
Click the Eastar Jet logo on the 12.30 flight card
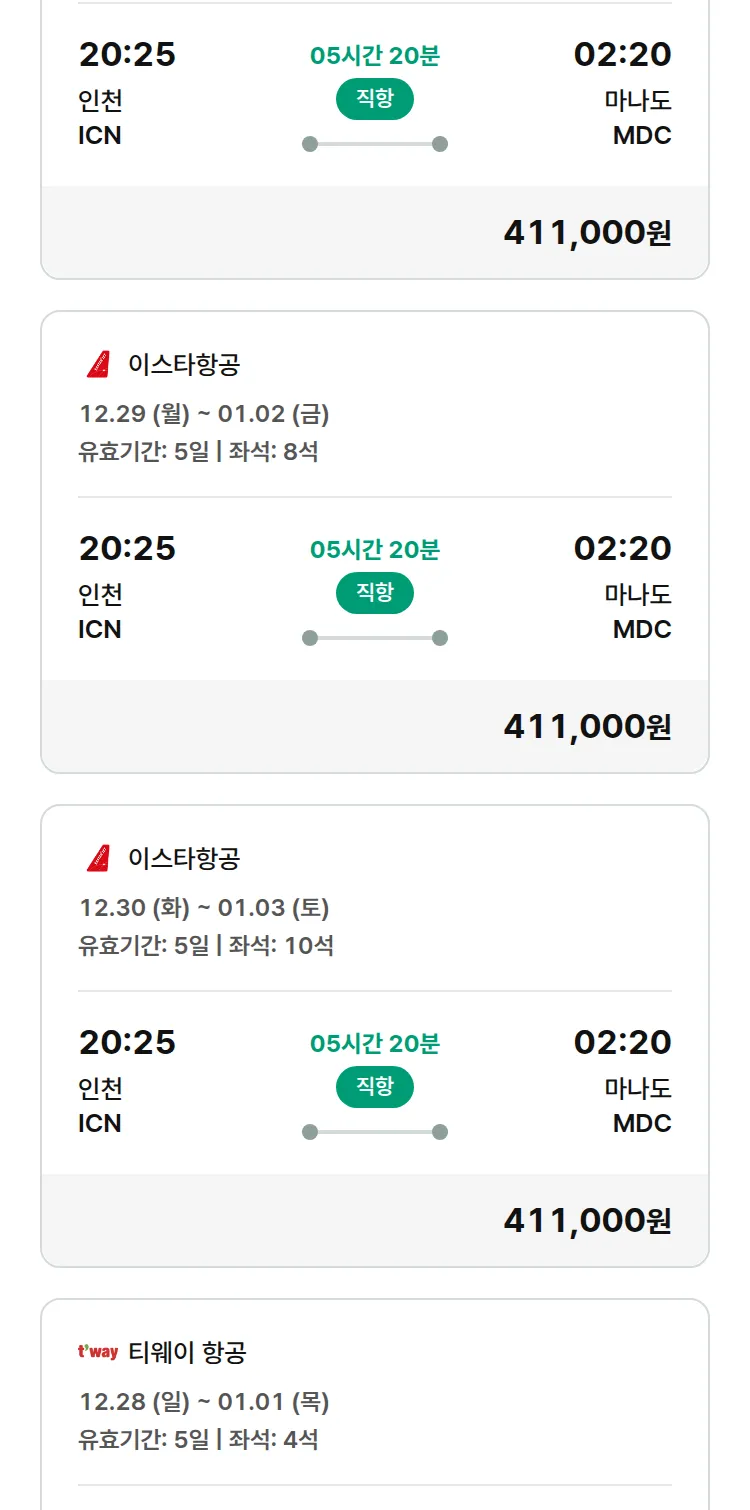click(98, 859)
